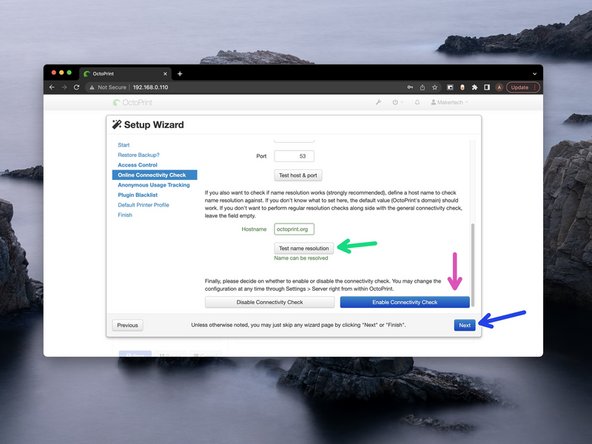Click the yellow minimize window button

point(62,72)
